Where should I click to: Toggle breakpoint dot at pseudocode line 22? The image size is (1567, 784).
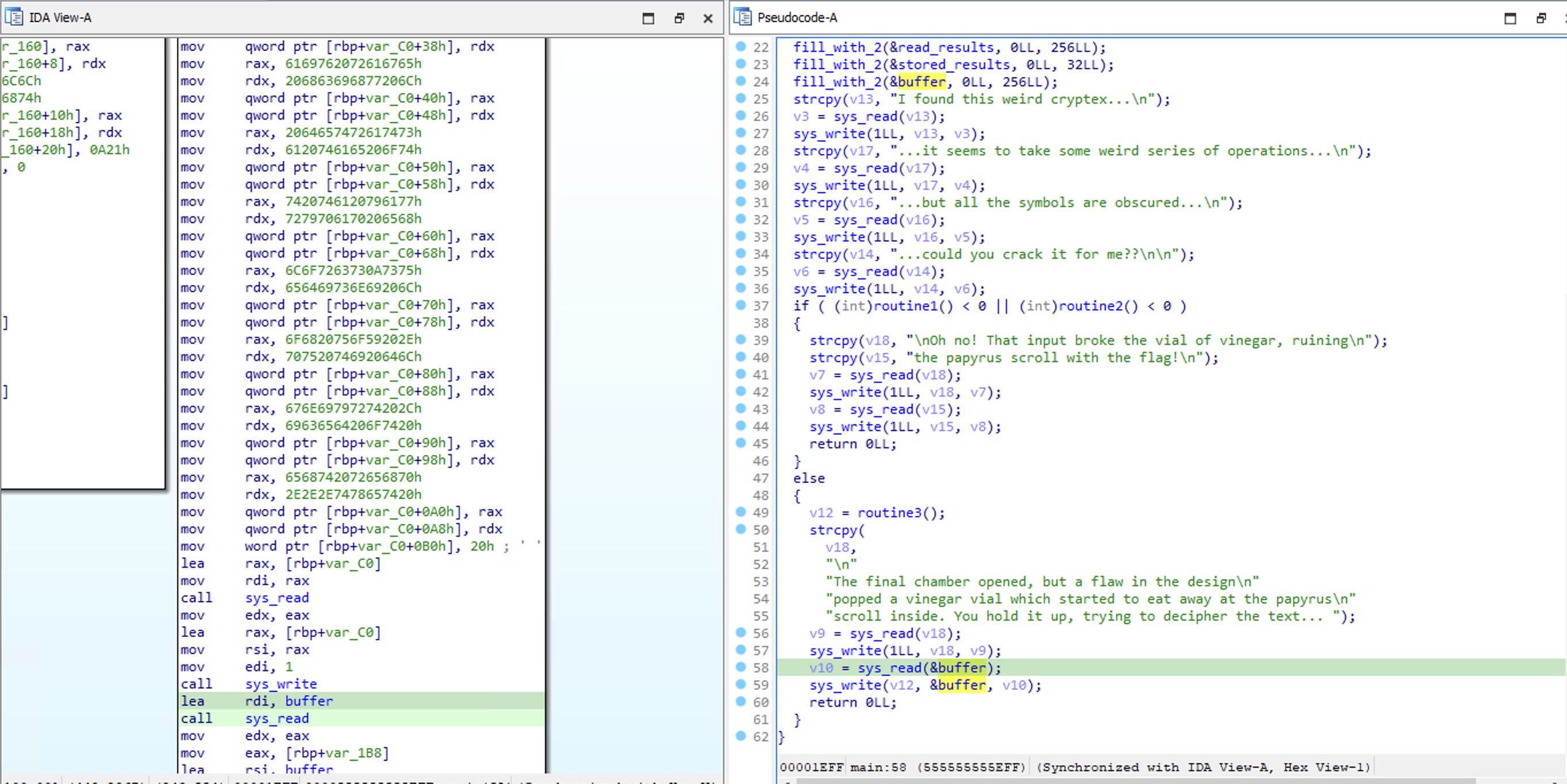740,46
